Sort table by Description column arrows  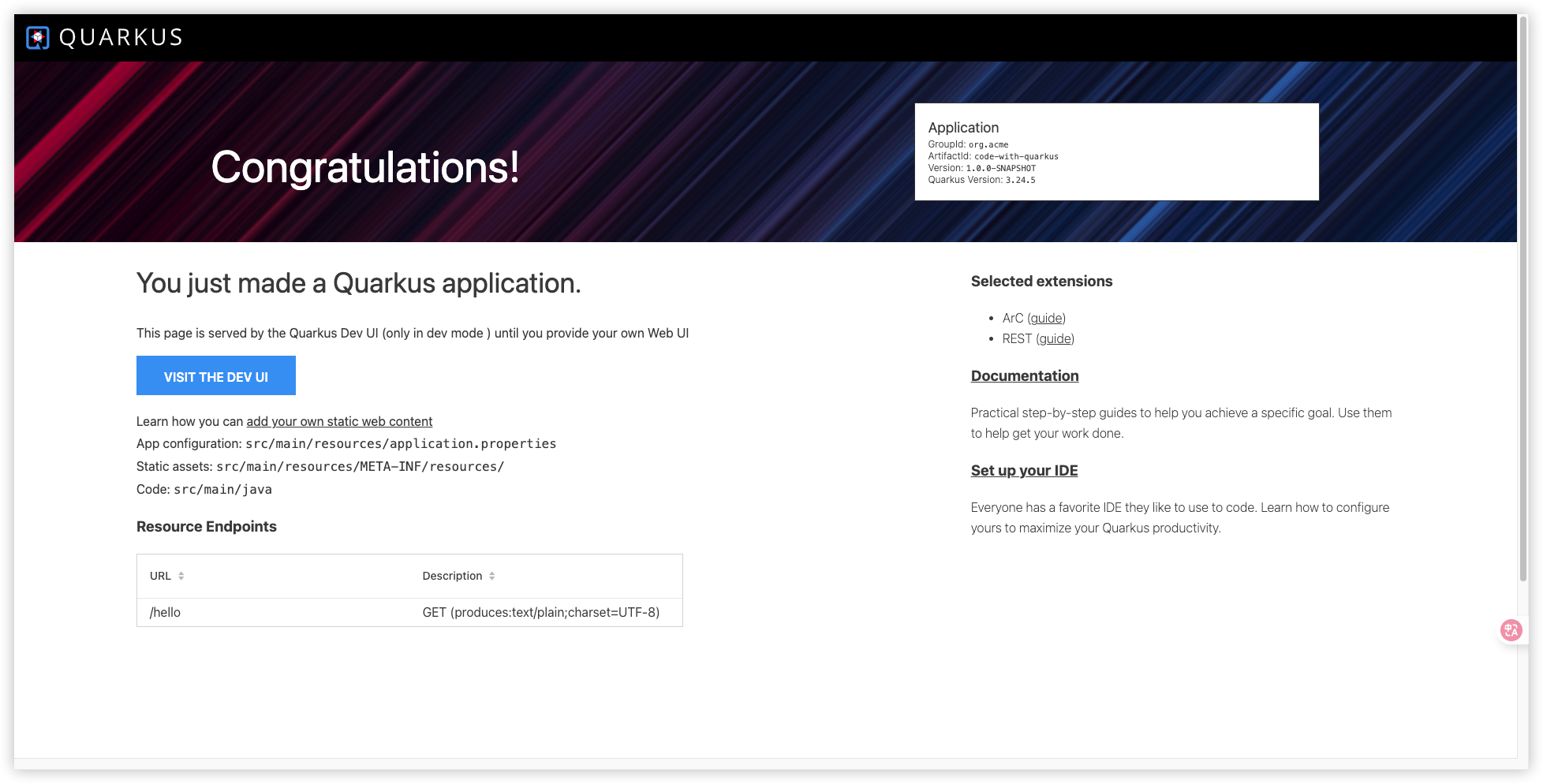point(492,576)
